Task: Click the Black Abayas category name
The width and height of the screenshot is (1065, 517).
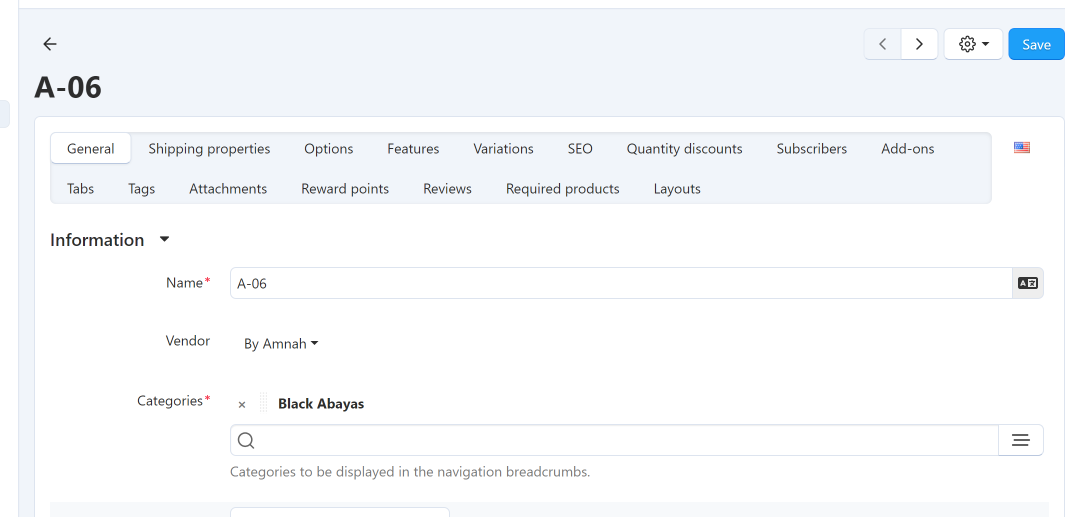Action: click(x=321, y=404)
